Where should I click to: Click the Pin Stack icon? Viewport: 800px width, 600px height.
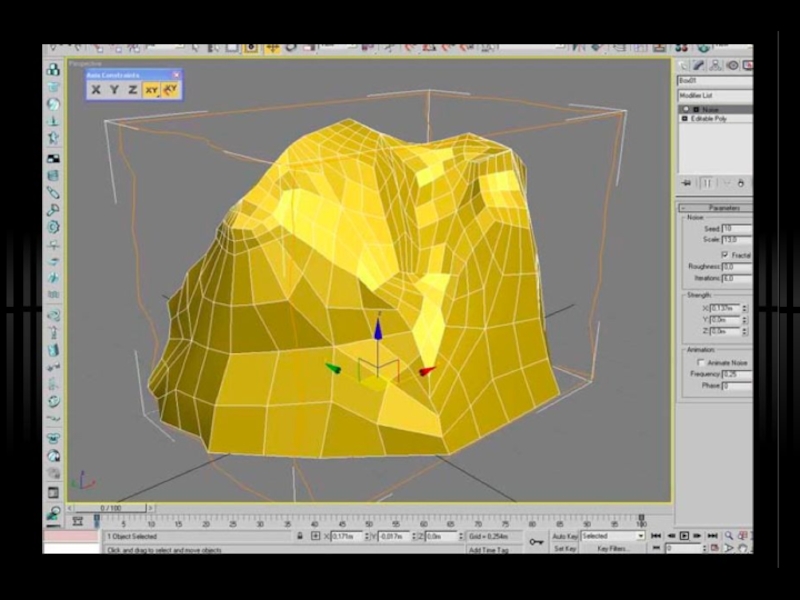click(687, 183)
